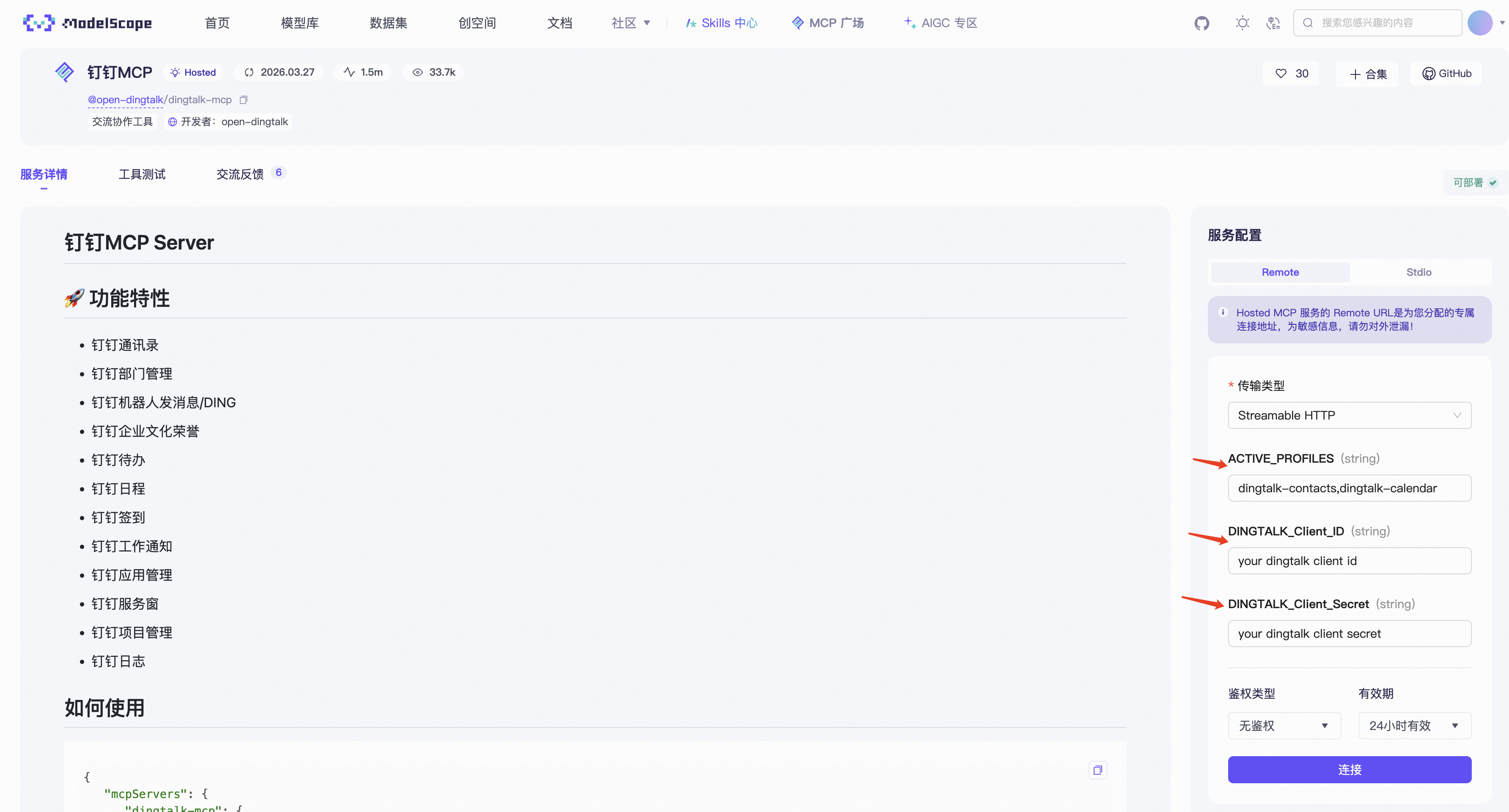The width and height of the screenshot is (1509, 812).
Task: Click the ModelScope logo
Action: (x=87, y=23)
